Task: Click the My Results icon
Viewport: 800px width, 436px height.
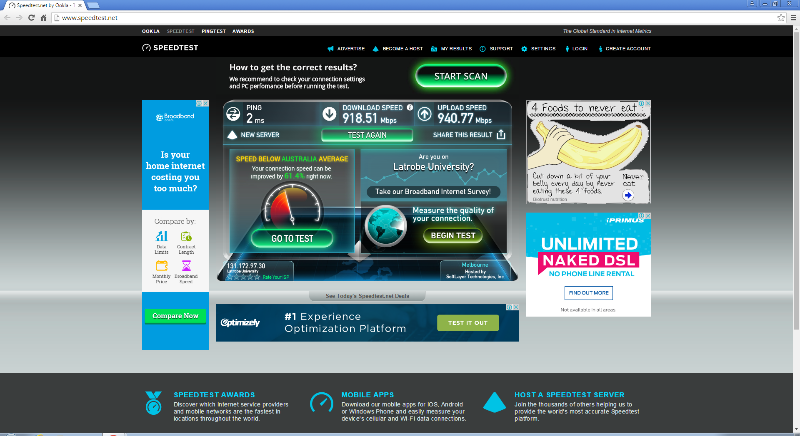Action: tap(434, 49)
